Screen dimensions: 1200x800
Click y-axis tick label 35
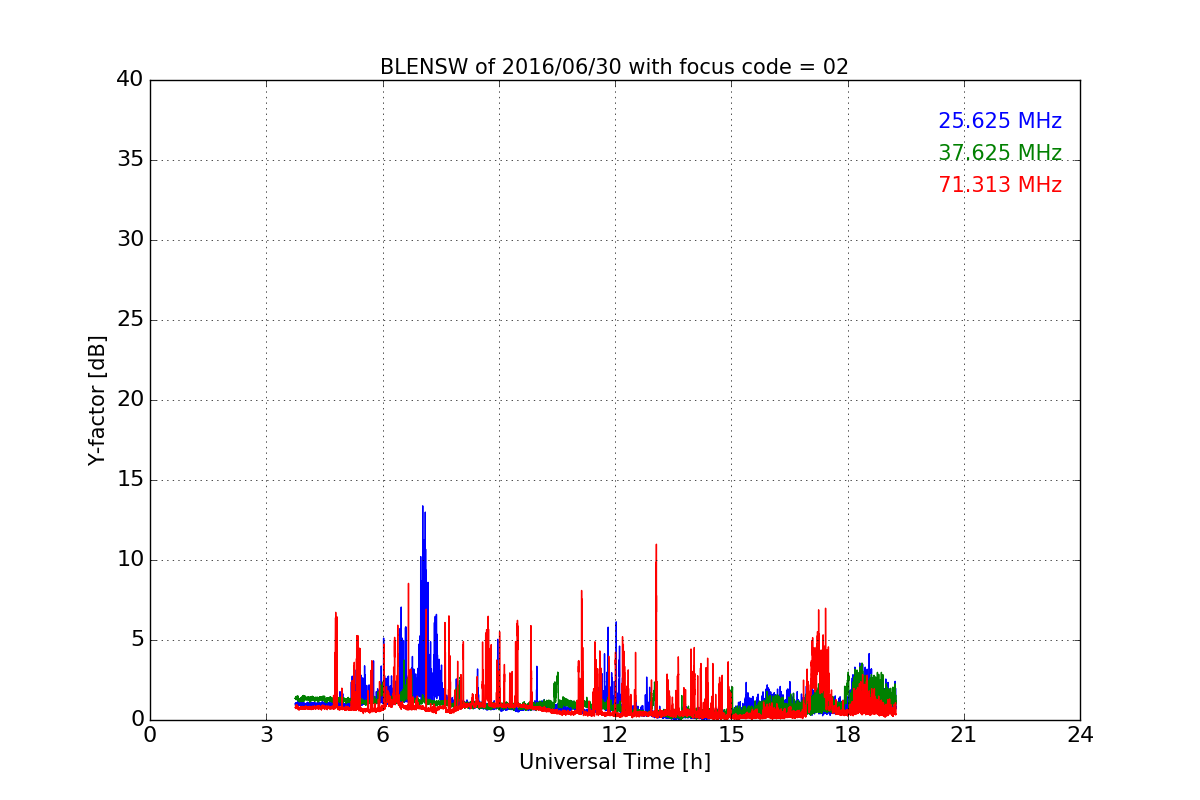[130, 160]
